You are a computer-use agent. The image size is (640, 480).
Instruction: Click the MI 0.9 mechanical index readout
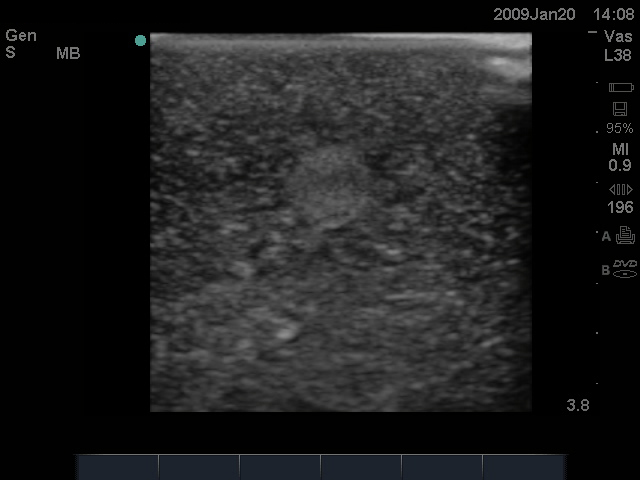(620, 157)
